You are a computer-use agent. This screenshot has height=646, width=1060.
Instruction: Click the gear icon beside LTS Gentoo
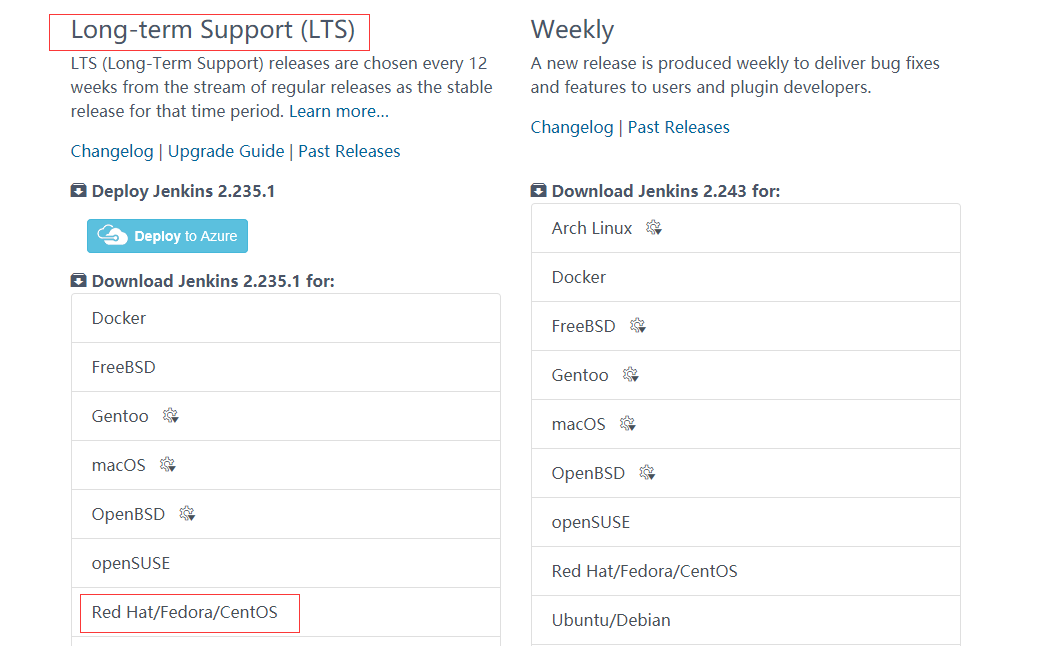[x=170, y=416]
